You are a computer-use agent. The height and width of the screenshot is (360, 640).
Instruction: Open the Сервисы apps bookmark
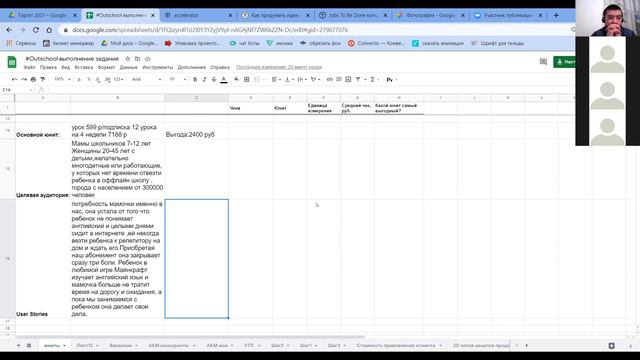click(x=21, y=43)
